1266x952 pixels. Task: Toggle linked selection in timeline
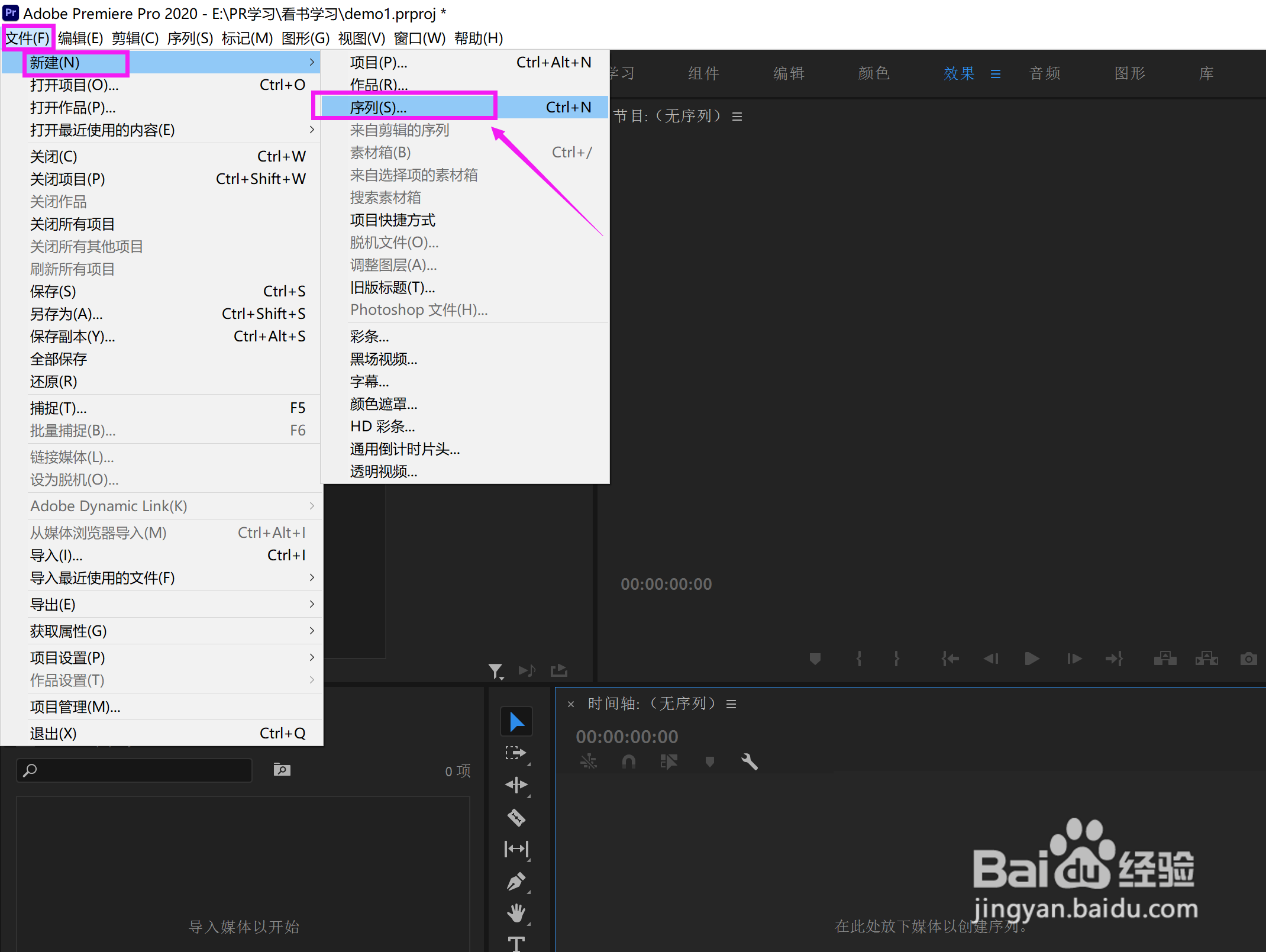pos(669,761)
